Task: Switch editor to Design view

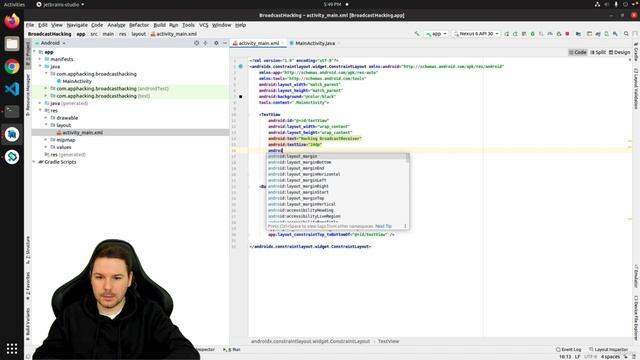Action: [619, 52]
